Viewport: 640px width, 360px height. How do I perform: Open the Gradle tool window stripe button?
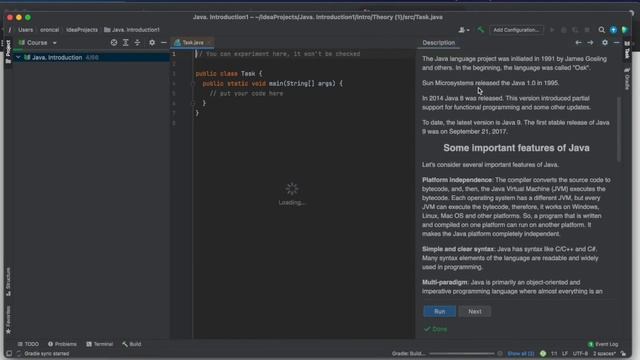(627, 79)
